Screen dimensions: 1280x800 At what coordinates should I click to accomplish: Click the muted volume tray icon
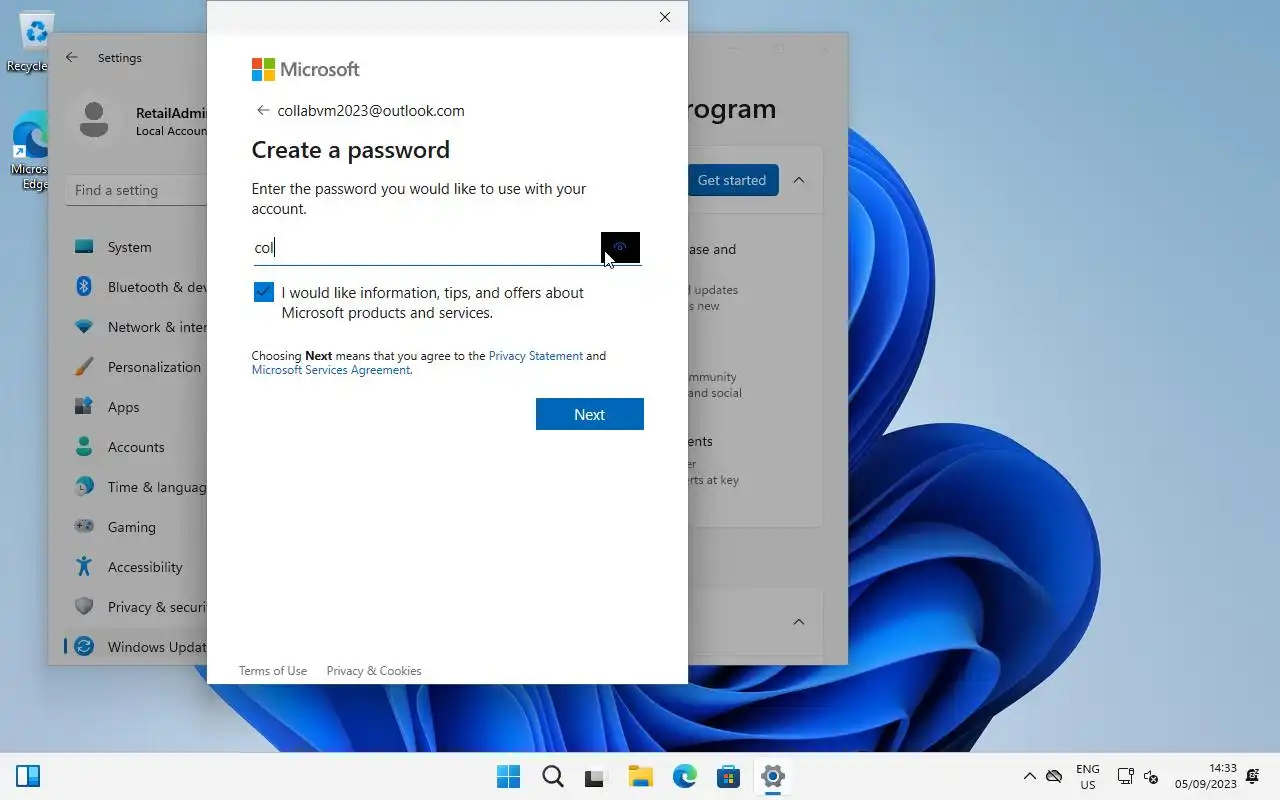pyautogui.click(x=1151, y=777)
